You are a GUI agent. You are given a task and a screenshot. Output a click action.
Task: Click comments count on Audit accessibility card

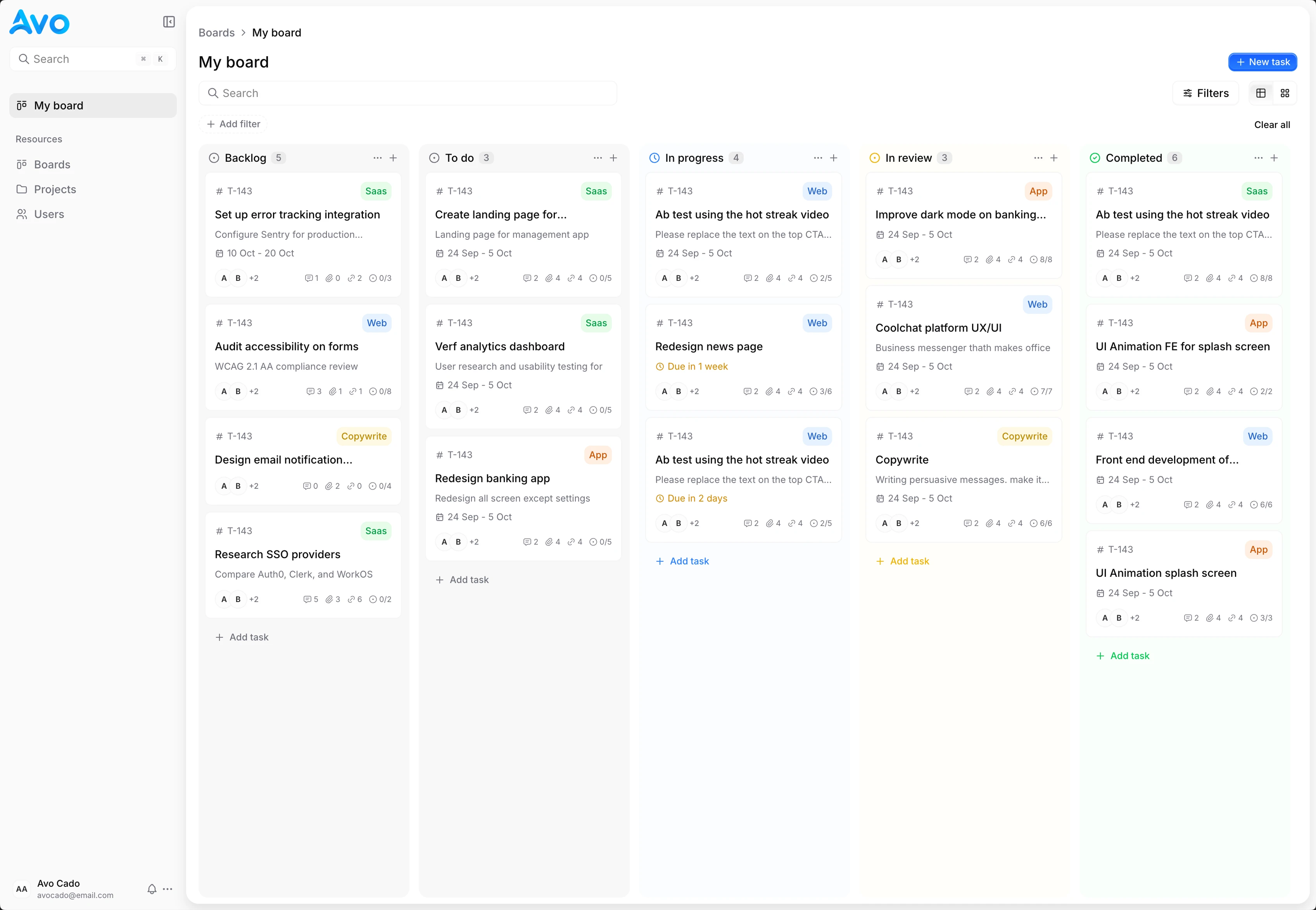314,391
